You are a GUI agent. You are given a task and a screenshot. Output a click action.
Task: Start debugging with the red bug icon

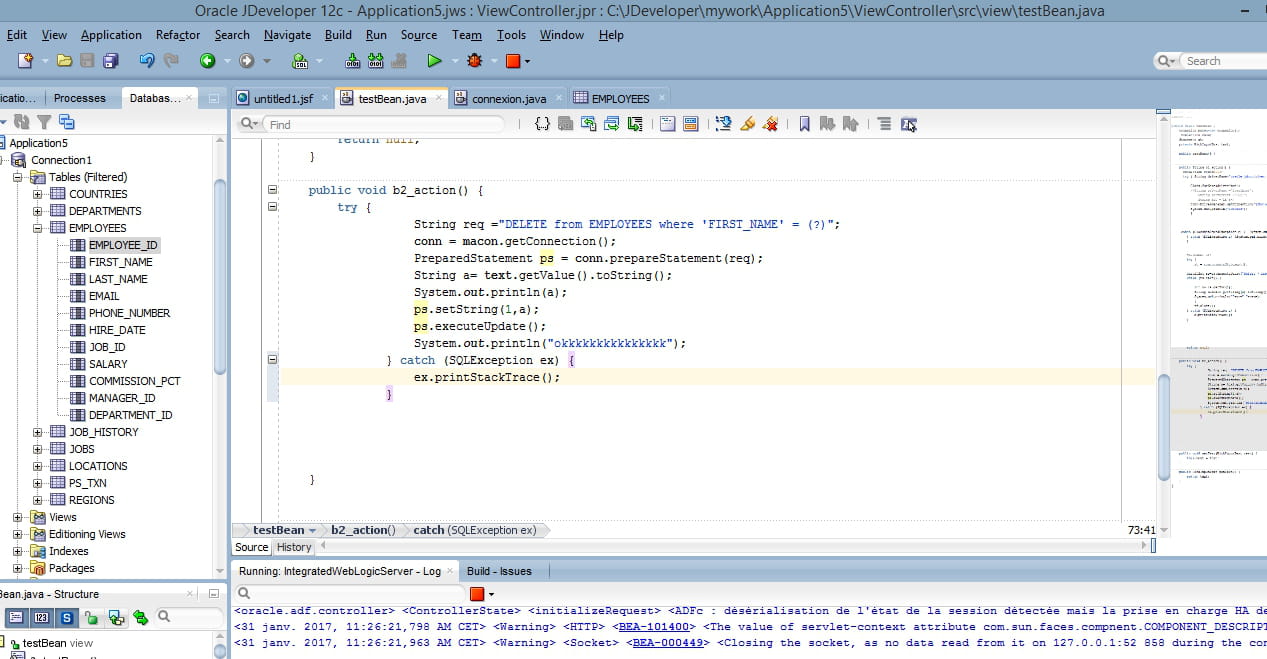click(474, 61)
